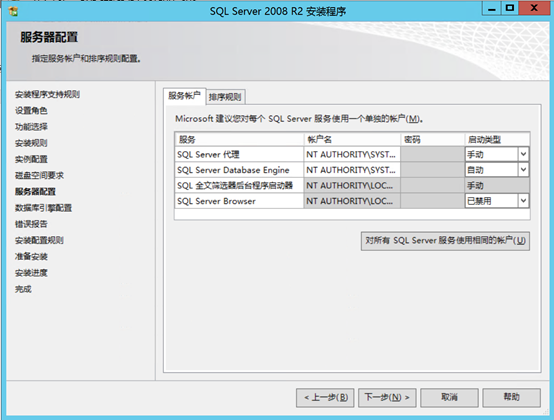The image size is (554, 420).
Task: Select 安装进度 step in sidebar
Action: 31,273
